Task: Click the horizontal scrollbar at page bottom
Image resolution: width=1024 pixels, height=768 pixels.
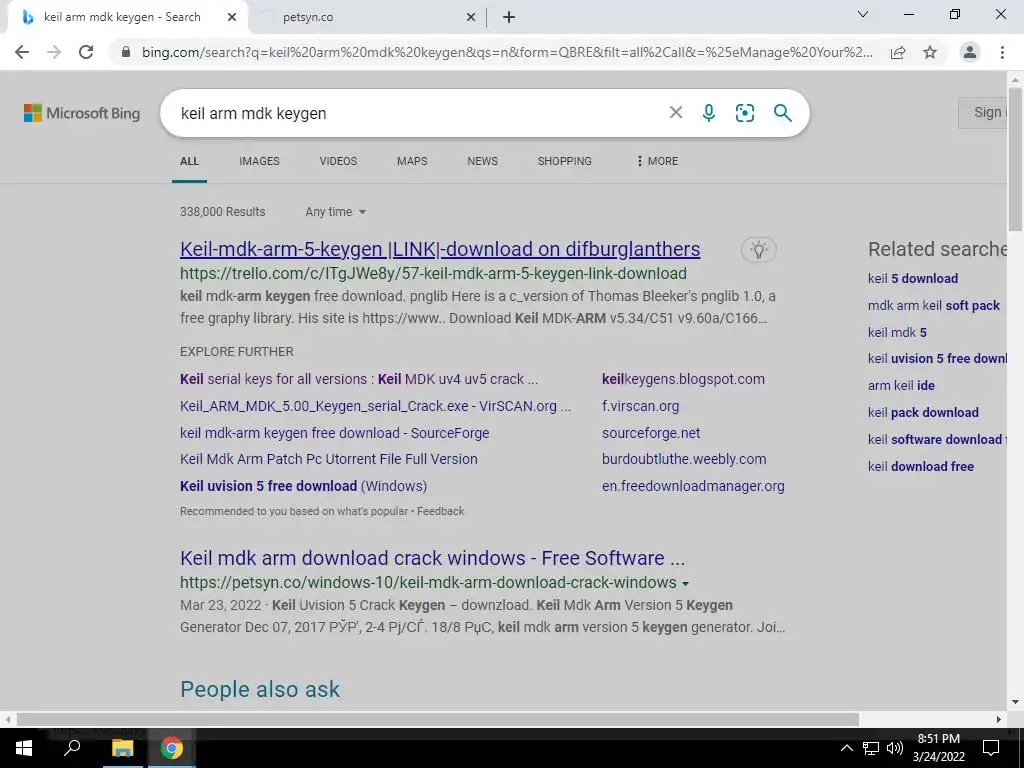Action: (438, 719)
